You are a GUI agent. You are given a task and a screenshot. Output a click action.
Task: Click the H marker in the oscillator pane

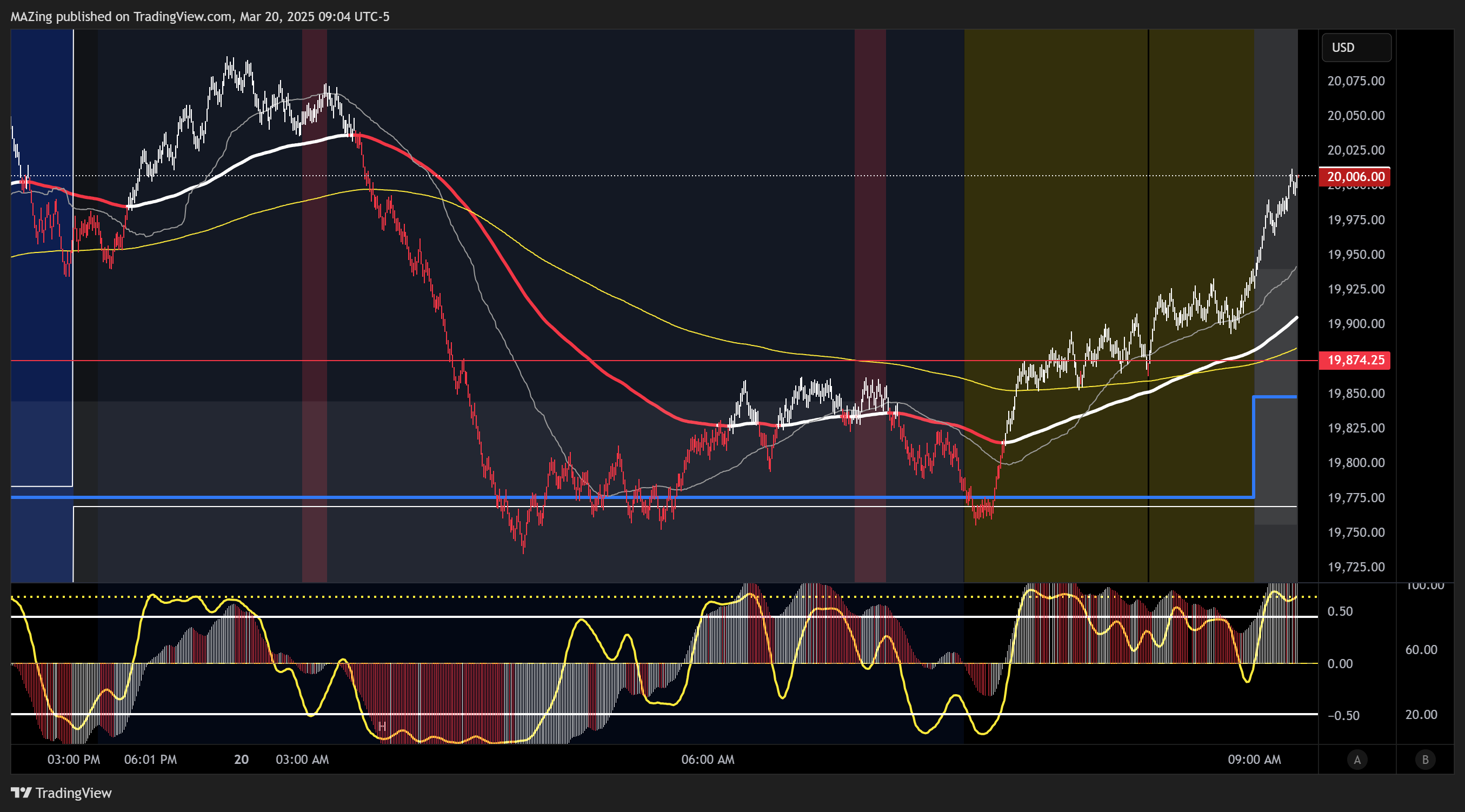382,726
